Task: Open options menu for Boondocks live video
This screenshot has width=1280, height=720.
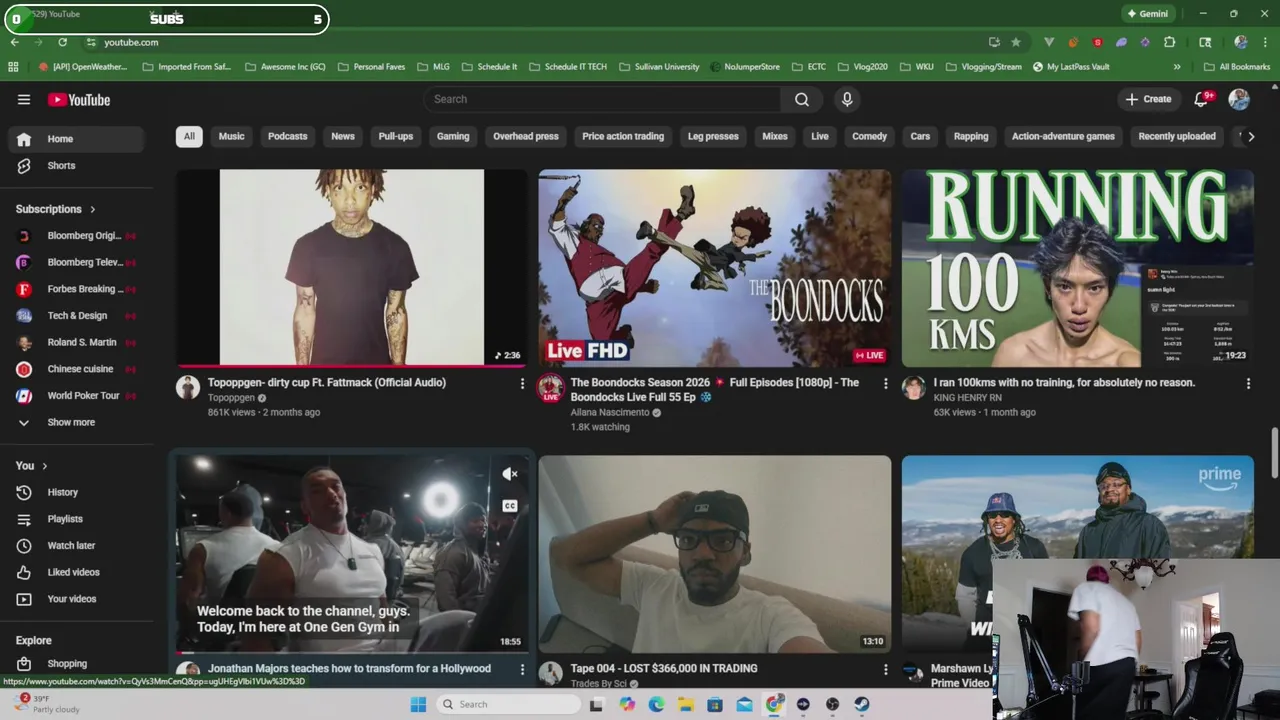Action: (885, 383)
